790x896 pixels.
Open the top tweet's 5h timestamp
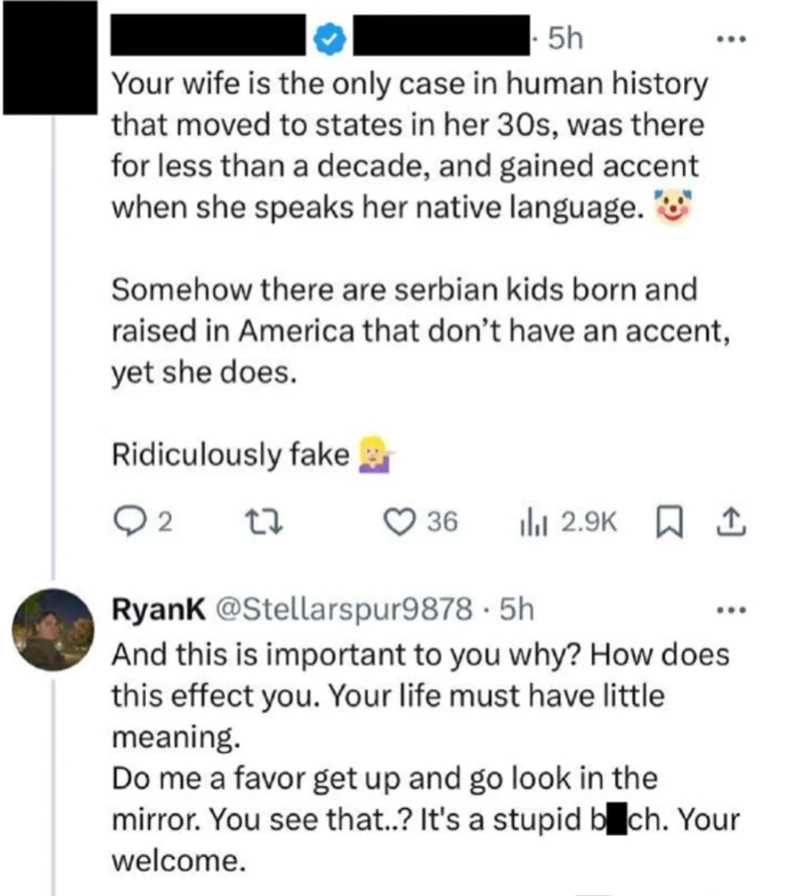pos(565,40)
